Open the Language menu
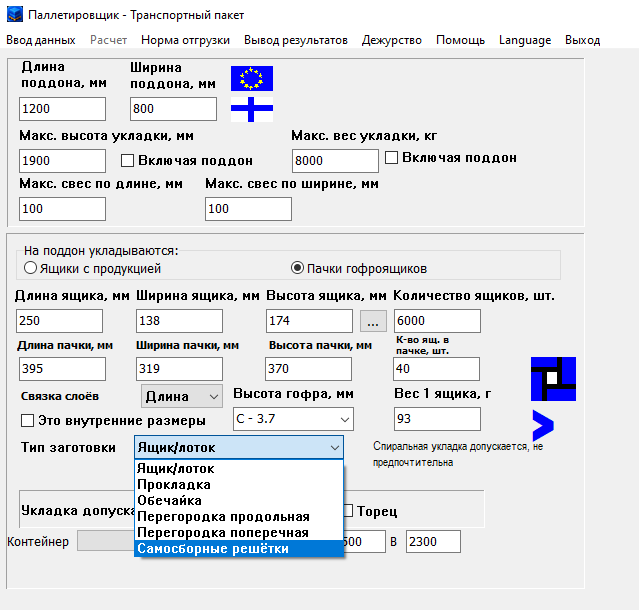This screenshot has height=610, width=639. [x=525, y=40]
